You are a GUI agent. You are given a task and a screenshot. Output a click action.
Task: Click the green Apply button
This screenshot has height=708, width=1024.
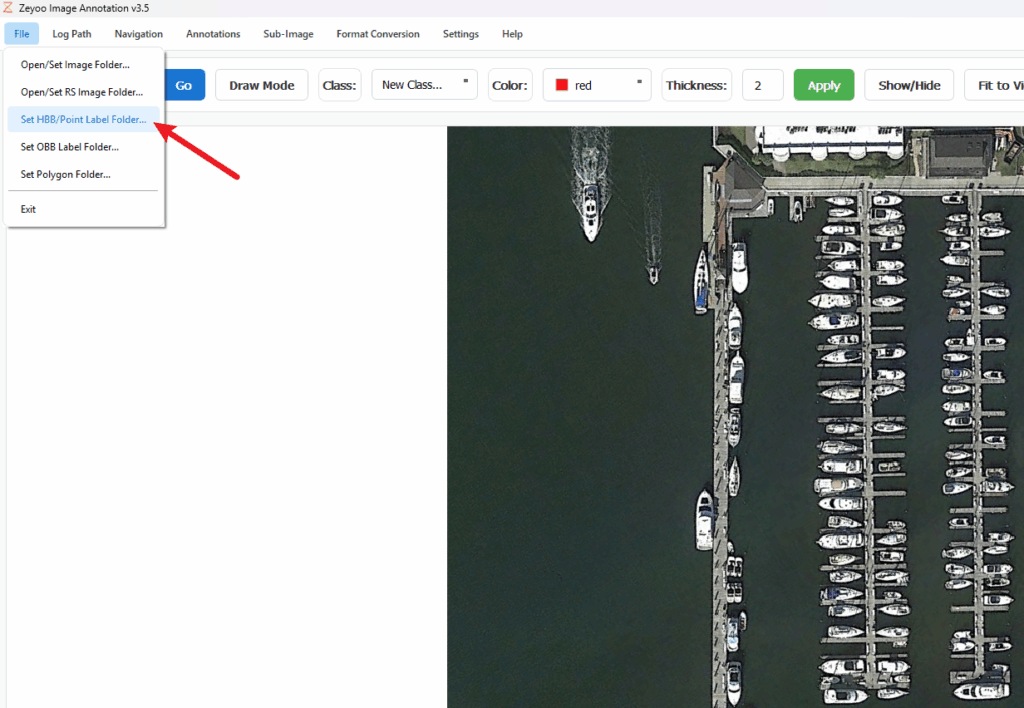pyautogui.click(x=824, y=85)
